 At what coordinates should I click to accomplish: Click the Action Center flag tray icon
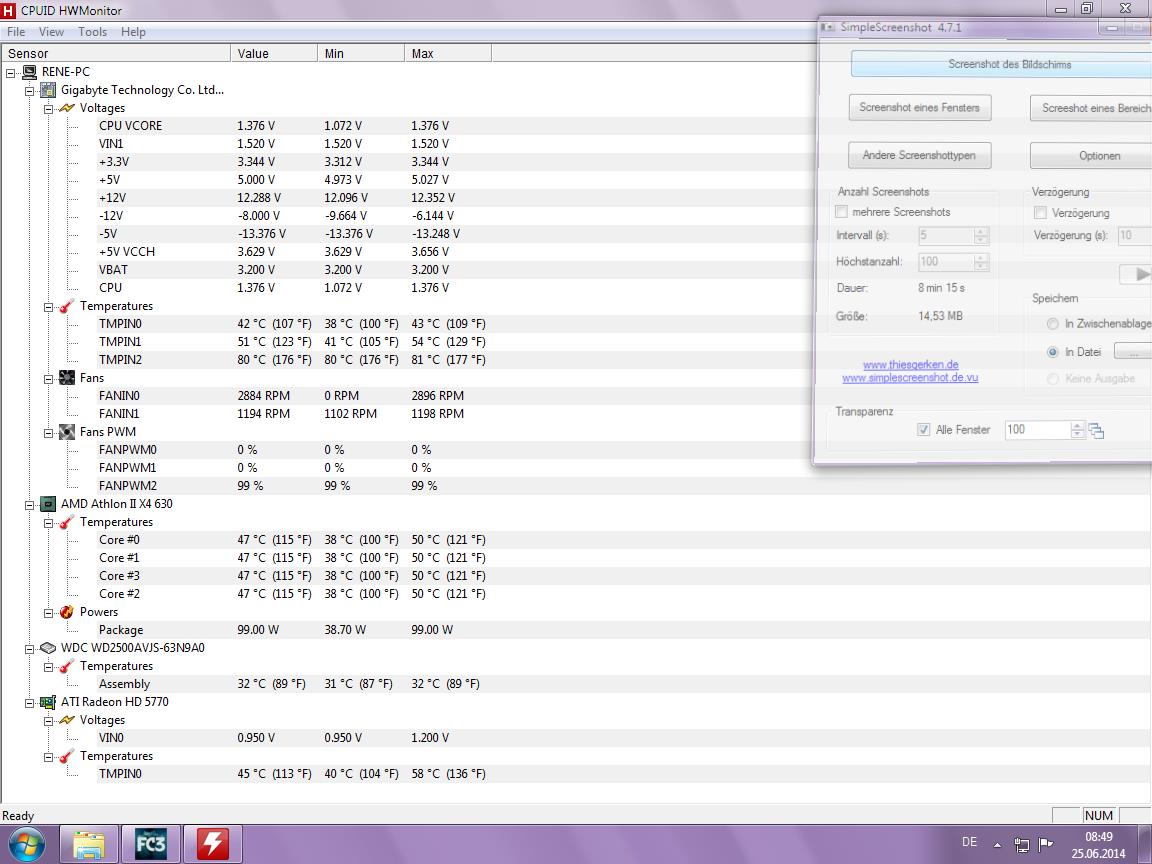tap(1046, 844)
